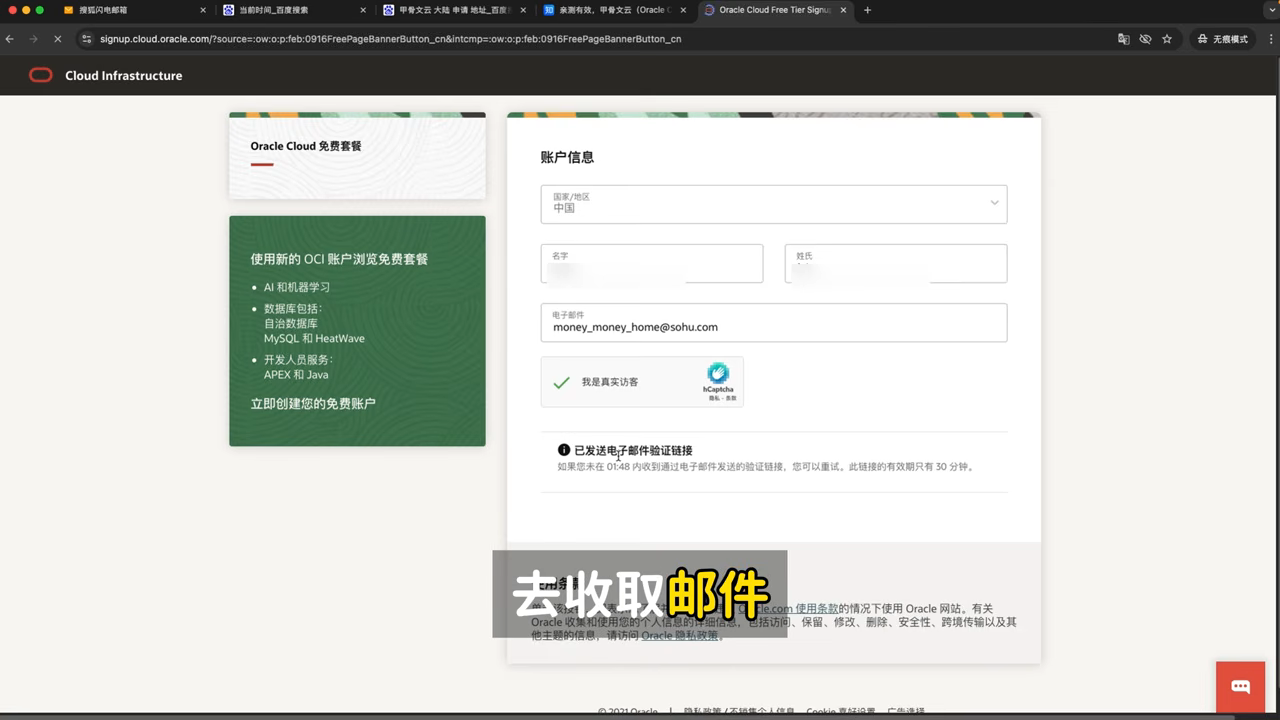Click the info icon beside verification message
Viewport: 1280px width, 720px height.
click(x=564, y=450)
